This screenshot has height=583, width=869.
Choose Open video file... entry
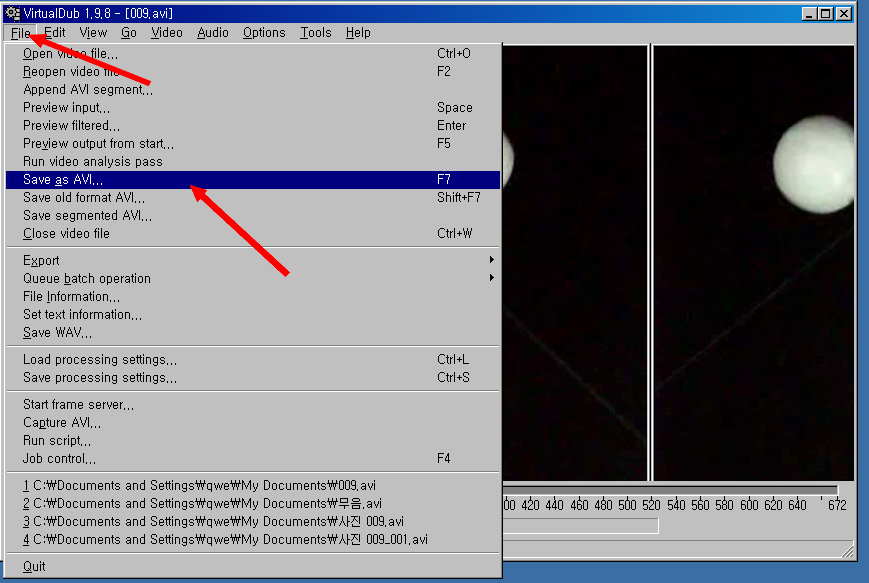pos(253,54)
